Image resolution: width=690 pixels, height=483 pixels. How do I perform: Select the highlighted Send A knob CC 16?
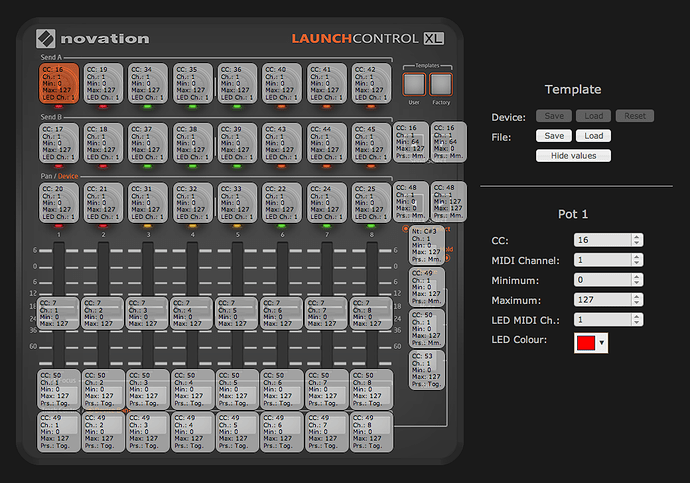(59, 83)
